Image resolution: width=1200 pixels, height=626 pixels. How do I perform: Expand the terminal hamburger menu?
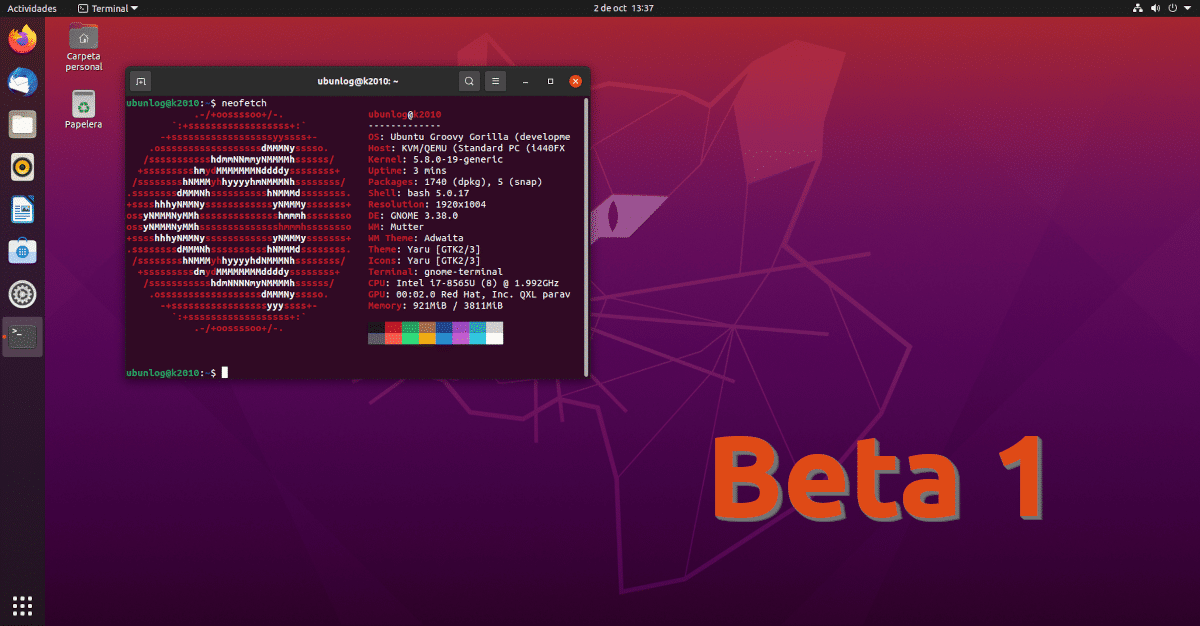coord(497,81)
